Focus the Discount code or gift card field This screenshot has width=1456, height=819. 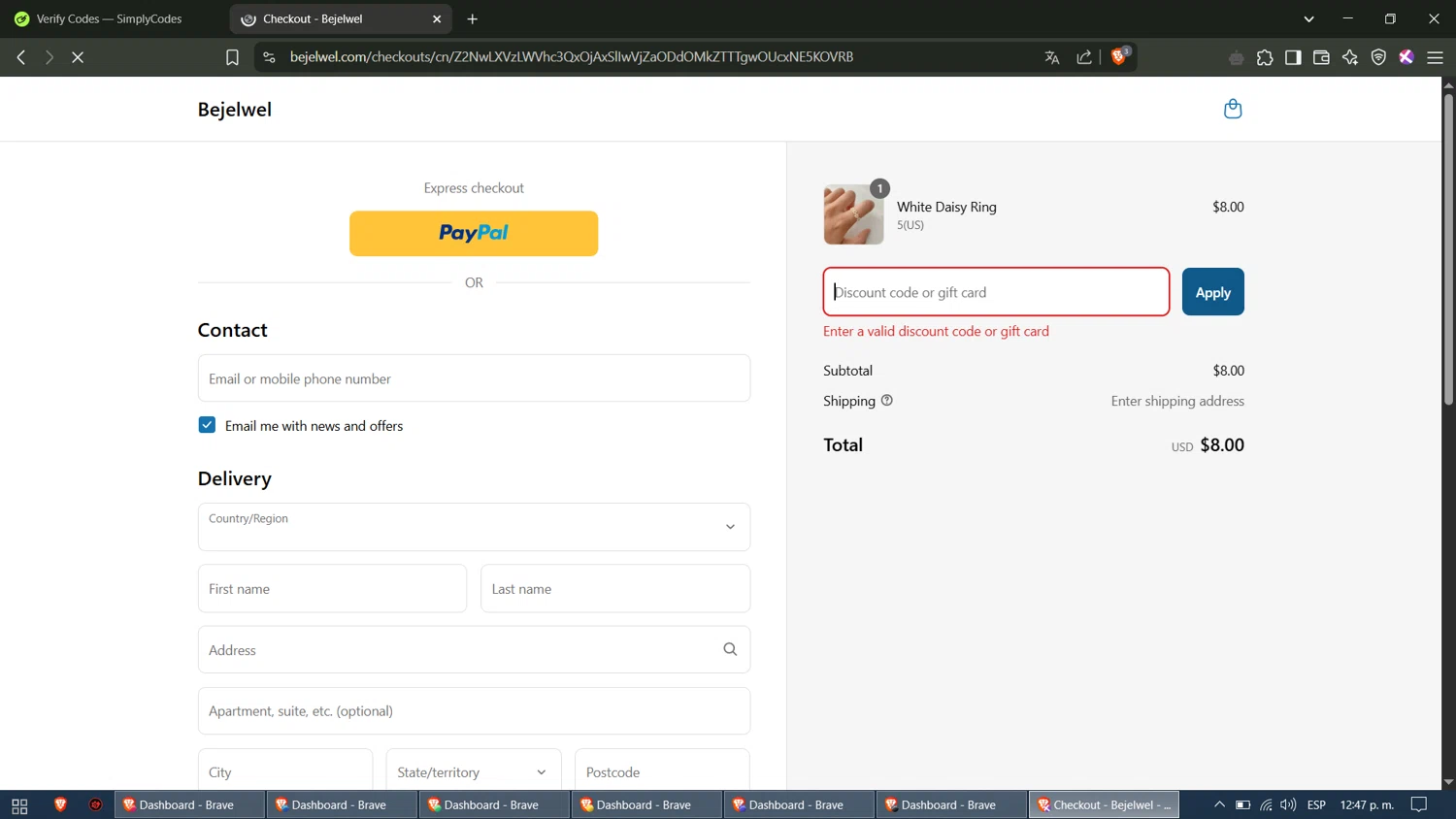(x=996, y=292)
